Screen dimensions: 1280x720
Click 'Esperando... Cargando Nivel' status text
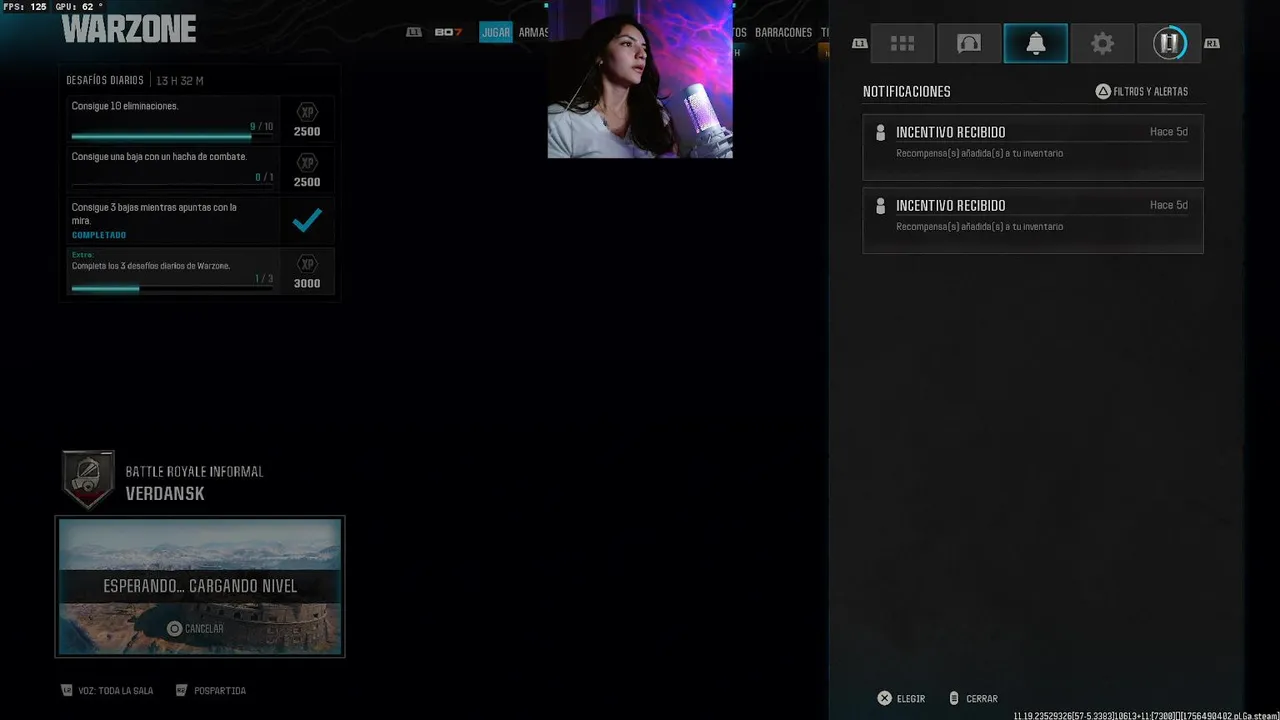200,586
